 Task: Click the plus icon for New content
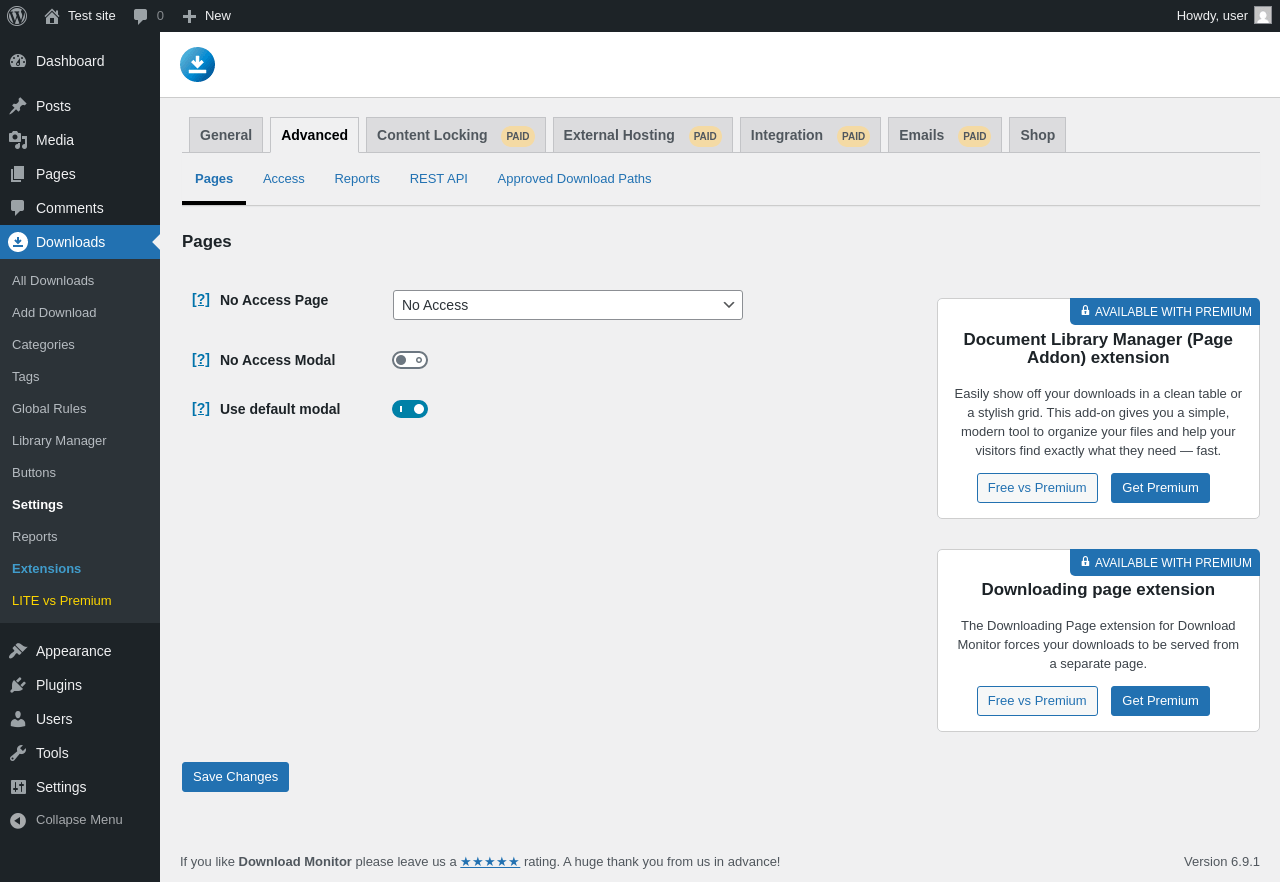[189, 16]
